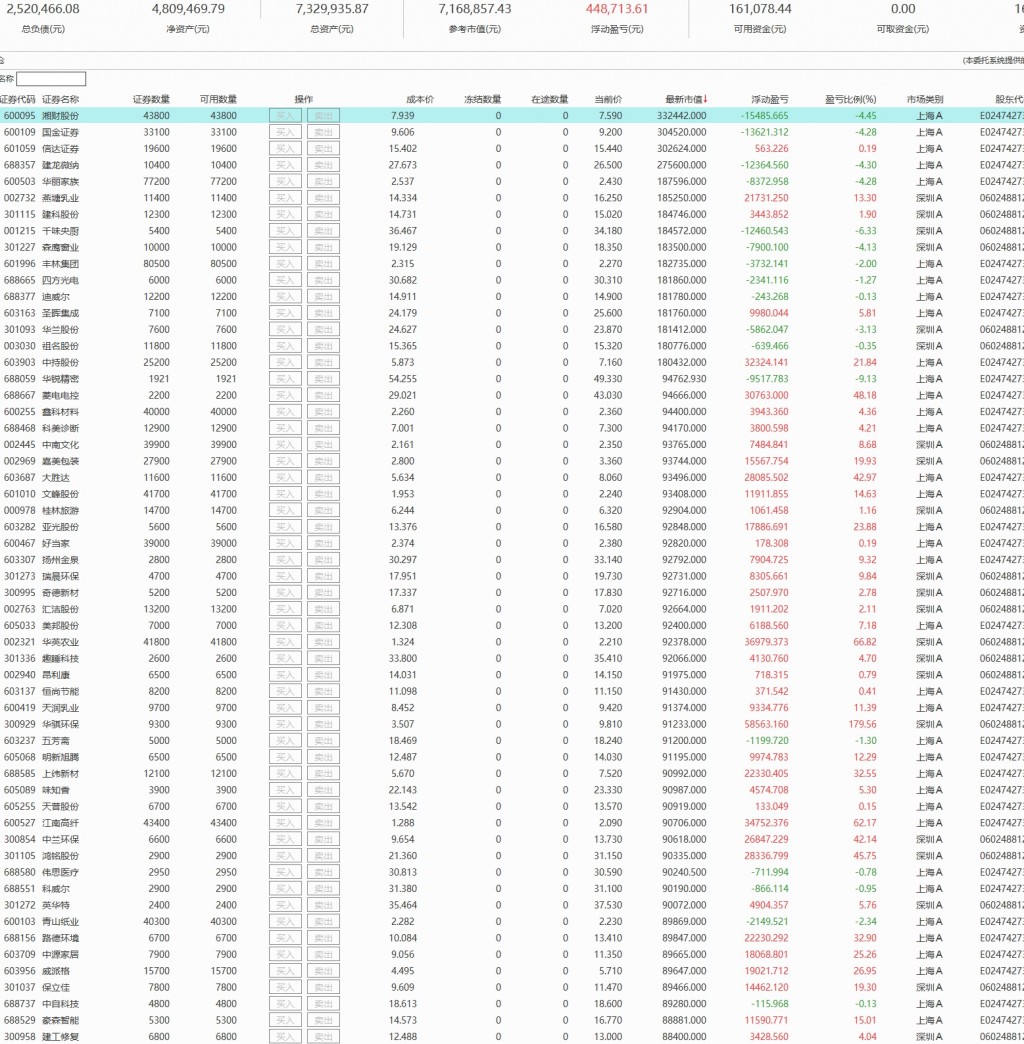
Task: Click 买入 in the 建科股份 row
Action: [x=285, y=214]
